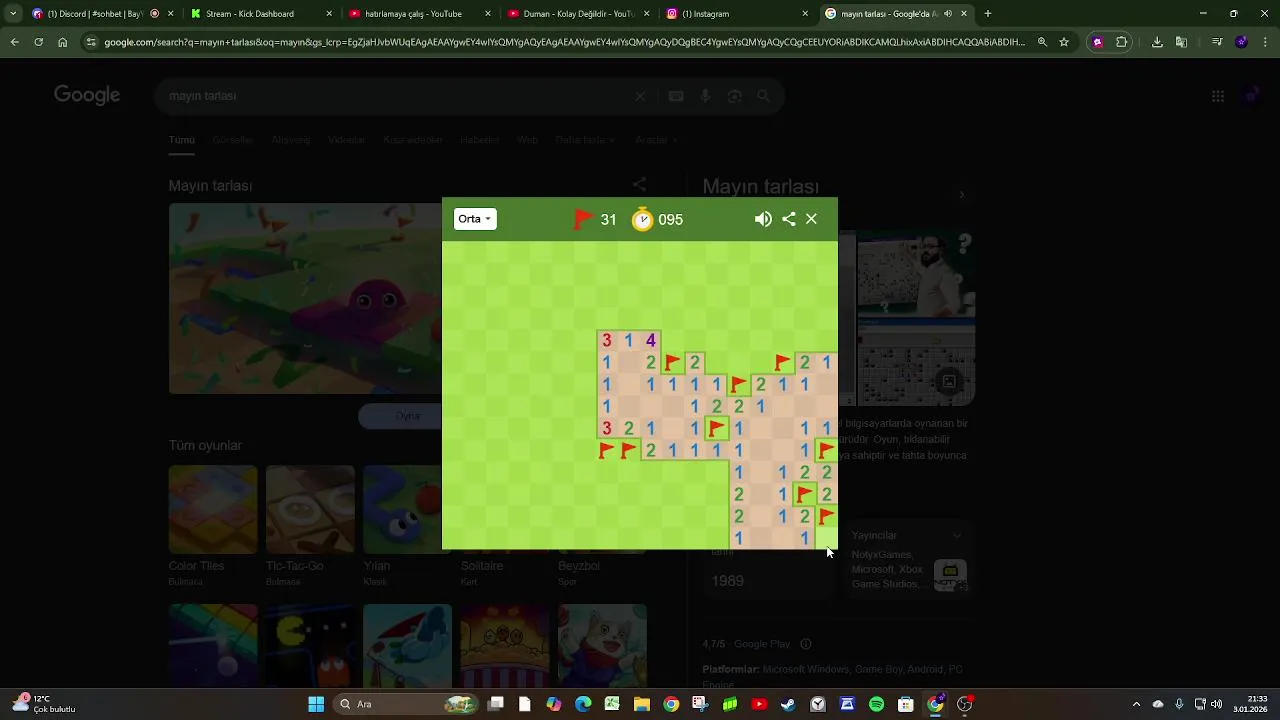Open the media controls icon
Viewport: 1280px width, 720px height.
tap(1216, 42)
